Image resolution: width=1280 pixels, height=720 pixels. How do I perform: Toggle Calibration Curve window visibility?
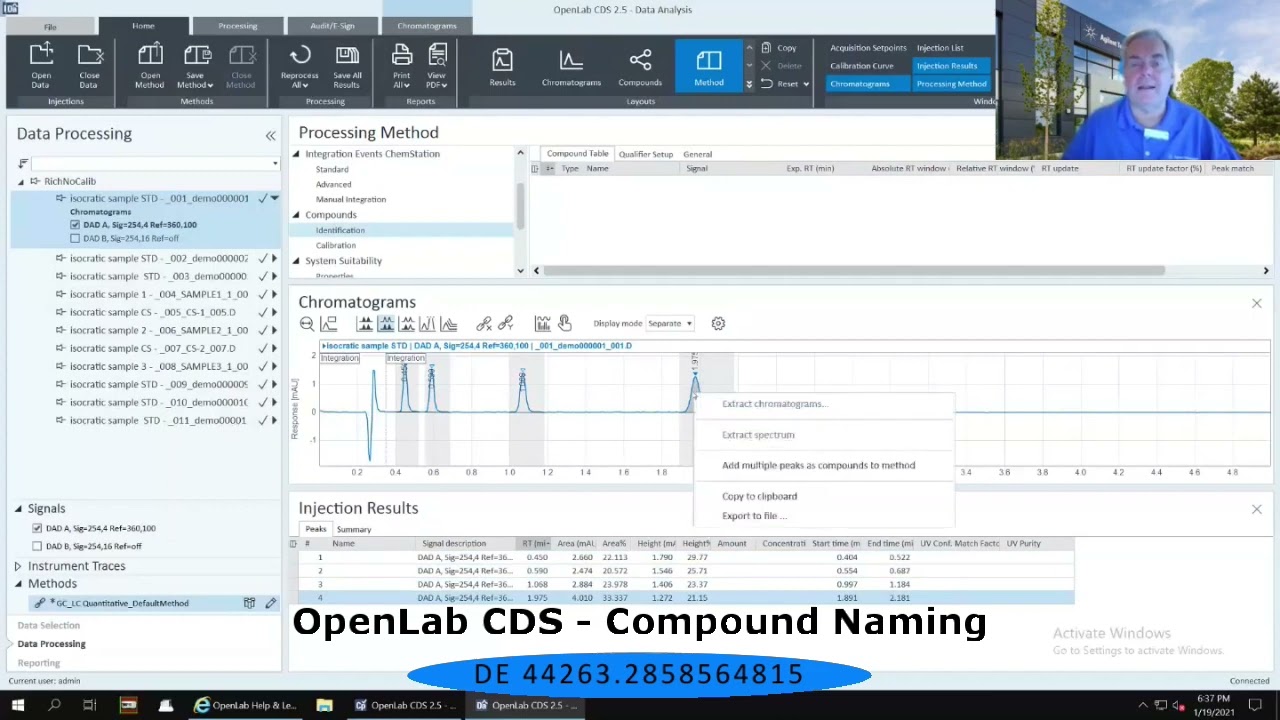861,66
